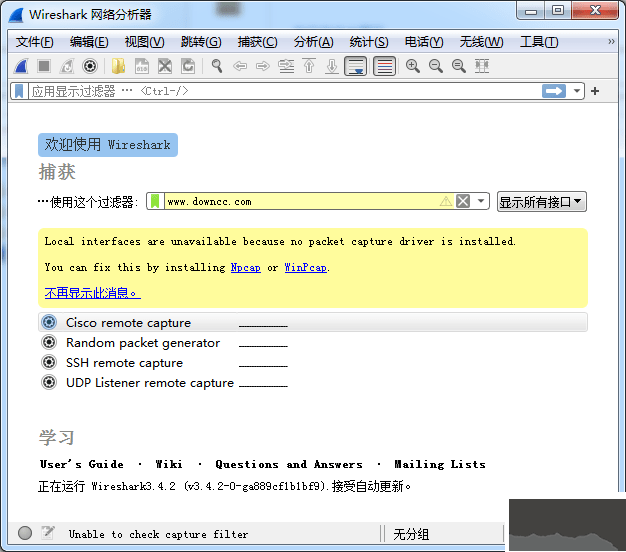Click capture filter warning triangle icon
The height and width of the screenshot is (552, 626).
pos(446,201)
